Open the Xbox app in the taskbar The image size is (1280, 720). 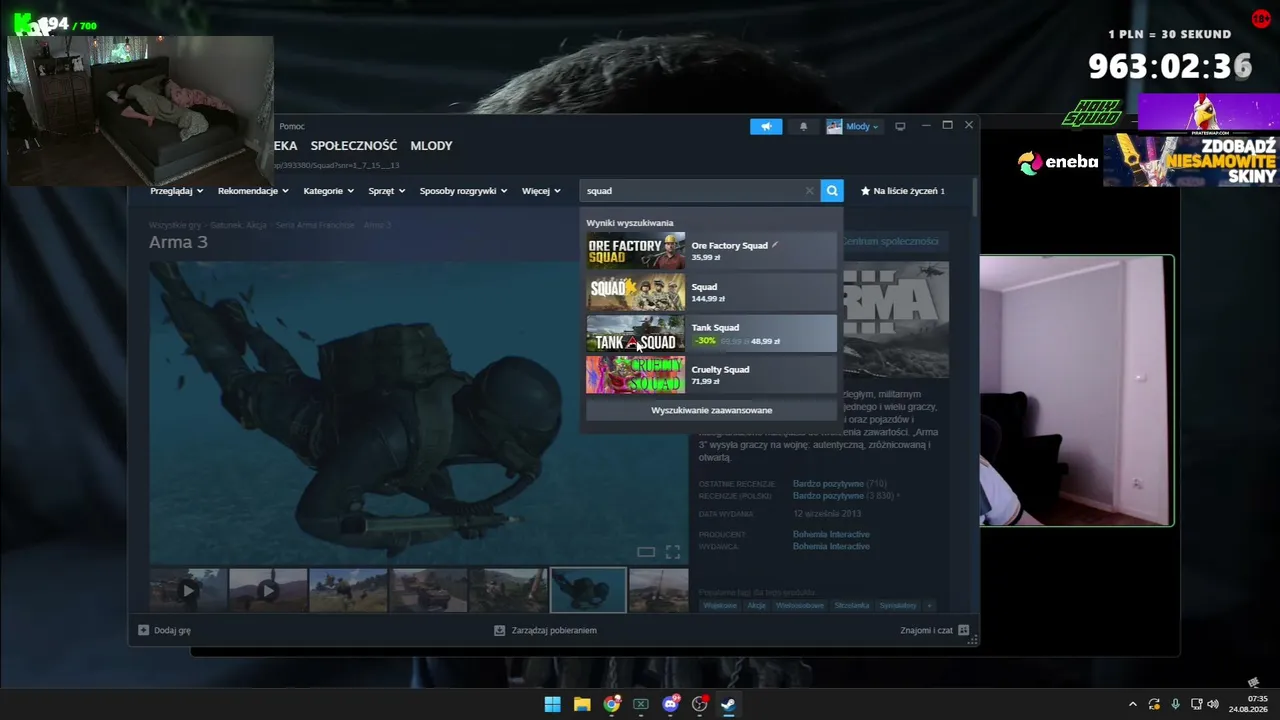(x=641, y=704)
